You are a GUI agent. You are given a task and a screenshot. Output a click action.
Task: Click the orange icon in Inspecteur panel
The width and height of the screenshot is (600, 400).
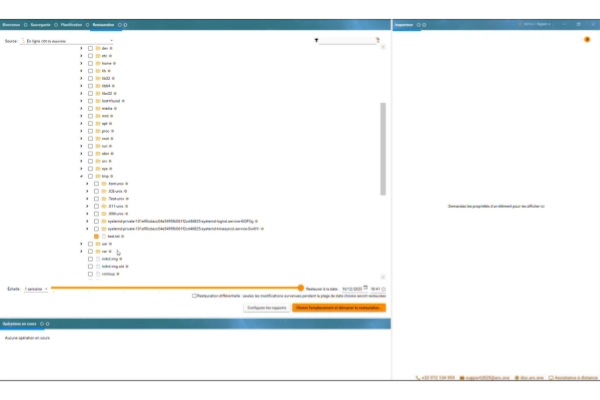(x=586, y=40)
